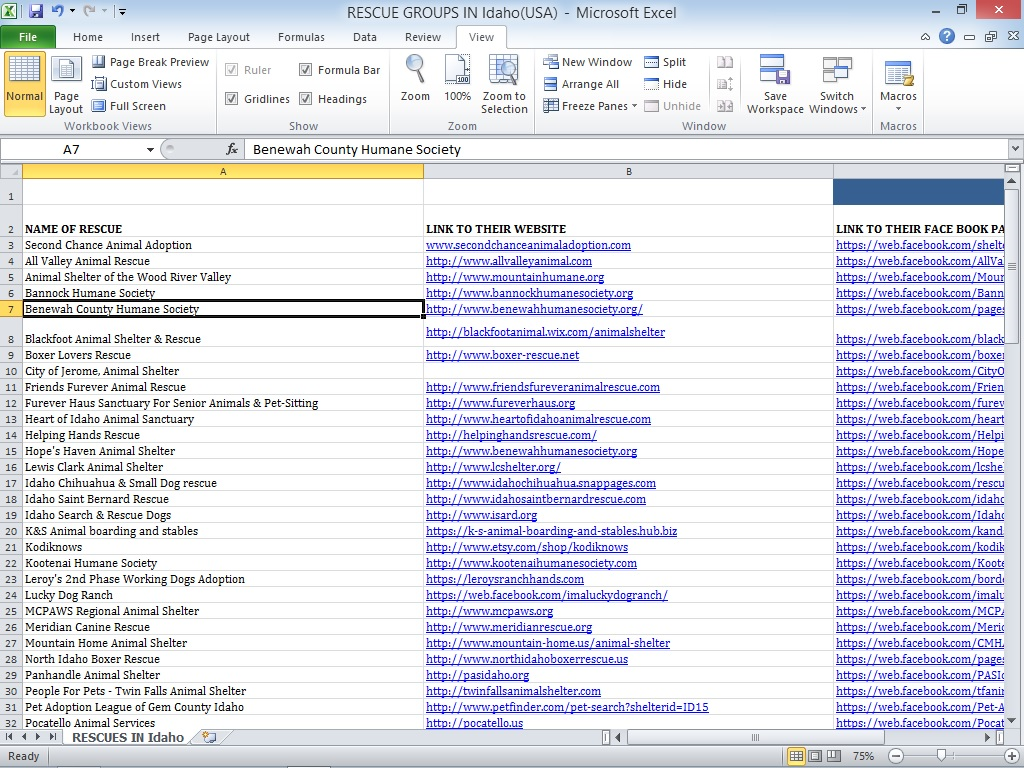Screen dimensions: 1024x768
Task: Click horizontal scrollbar right arrow
Action: pos(987,737)
